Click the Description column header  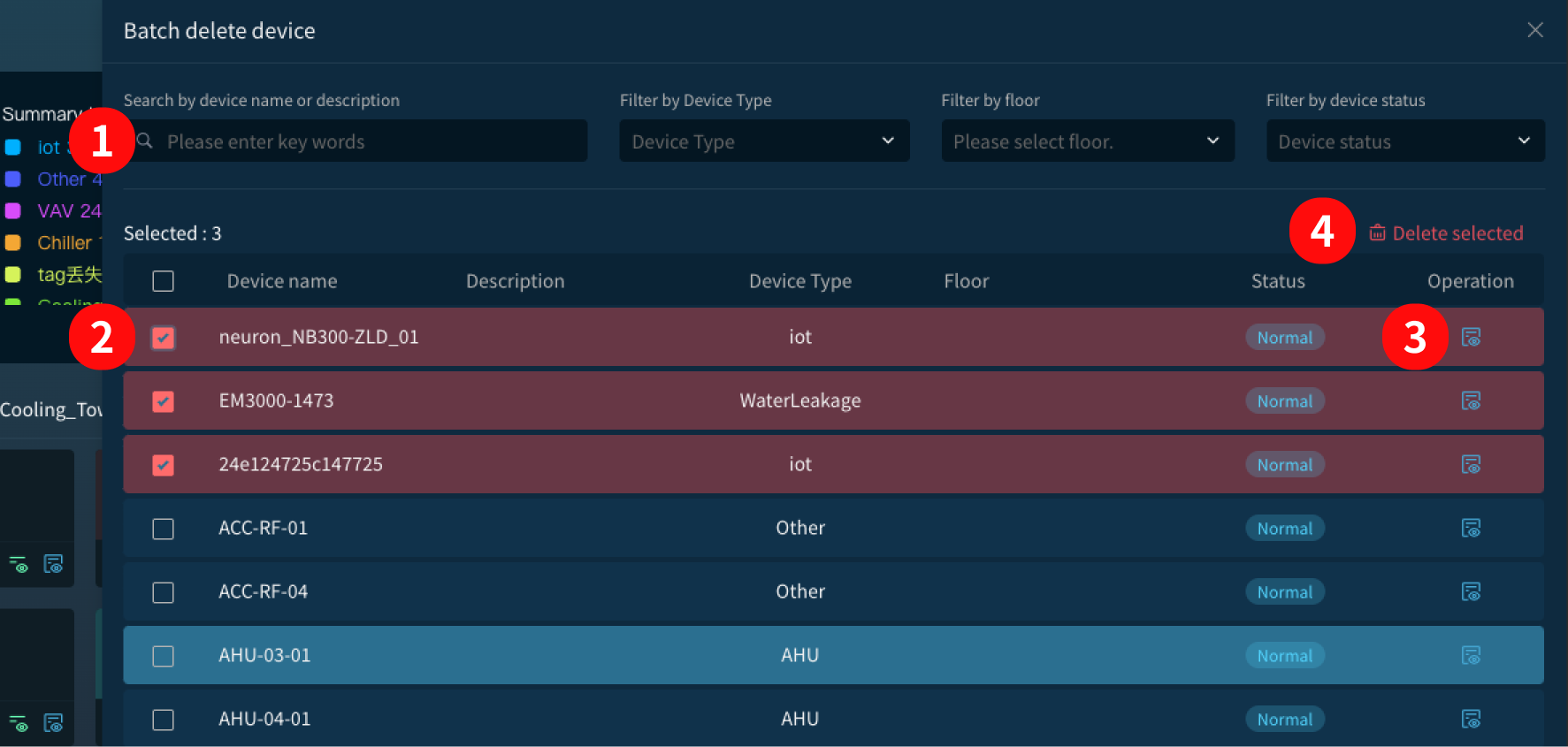[x=515, y=281]
